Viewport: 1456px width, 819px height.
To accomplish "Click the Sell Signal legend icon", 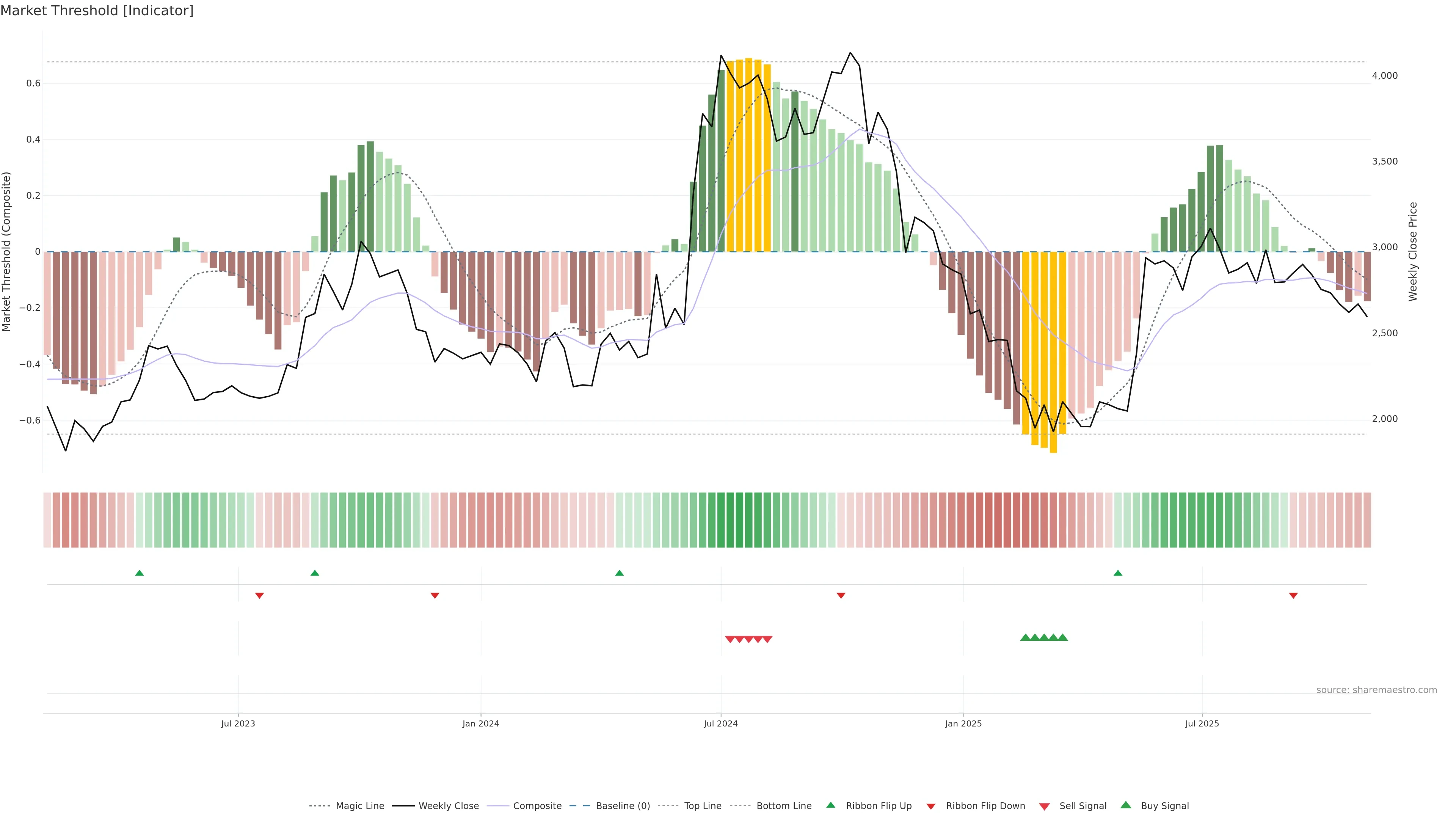I will click(1045, 806).
